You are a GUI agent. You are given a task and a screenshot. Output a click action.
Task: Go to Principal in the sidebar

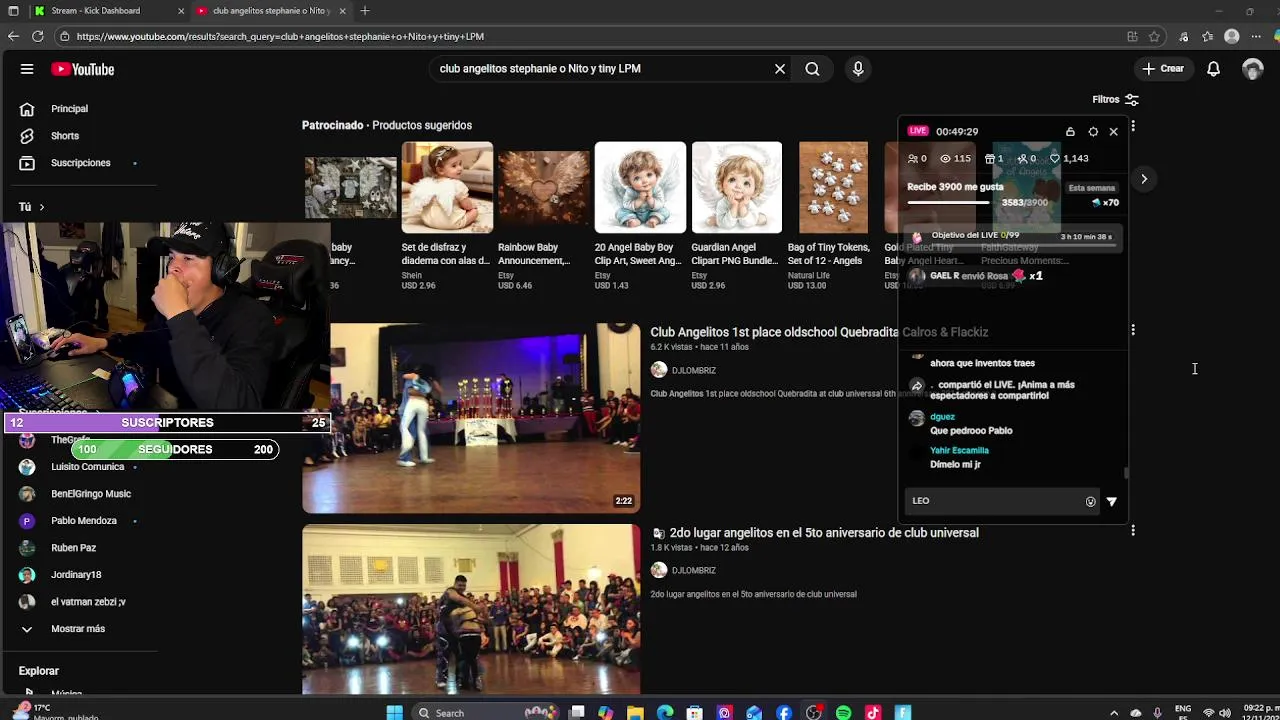point(70,109)
